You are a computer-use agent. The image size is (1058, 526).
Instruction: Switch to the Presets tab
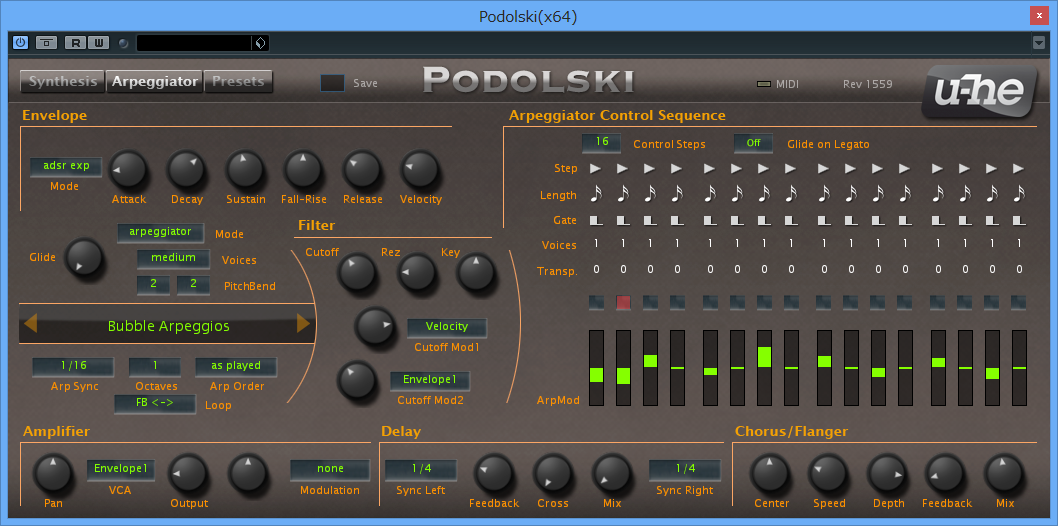(x=238, y=82)
